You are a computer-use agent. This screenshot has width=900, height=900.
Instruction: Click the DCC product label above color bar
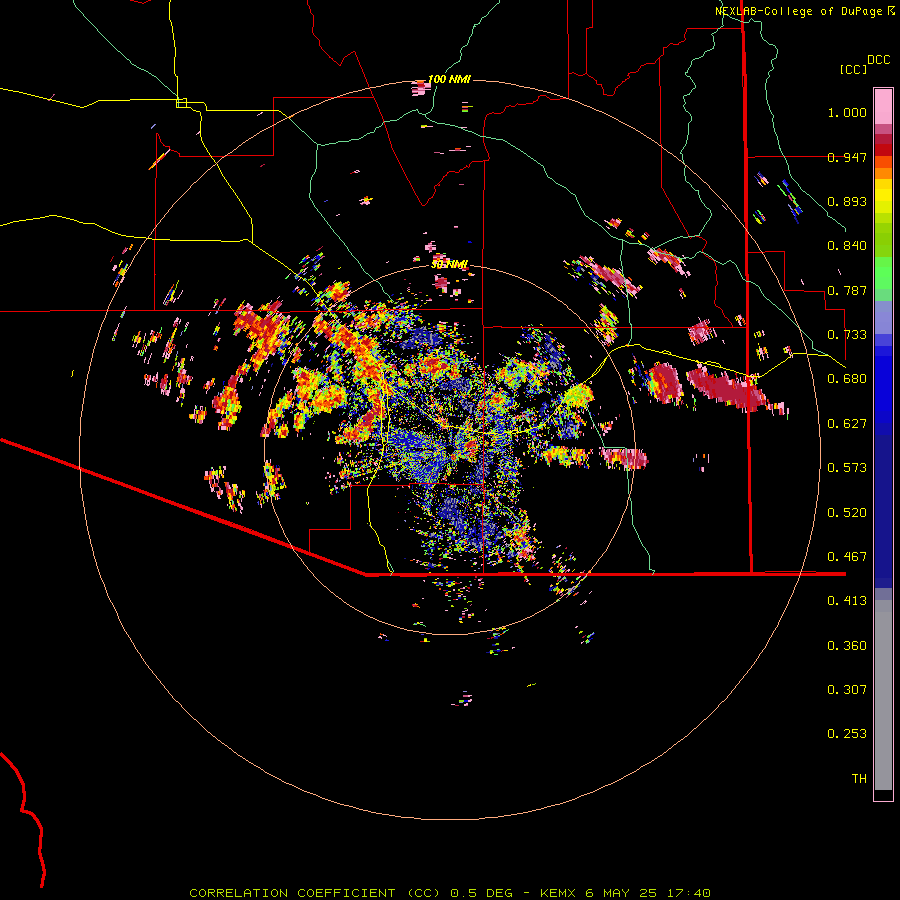[878, 60]
